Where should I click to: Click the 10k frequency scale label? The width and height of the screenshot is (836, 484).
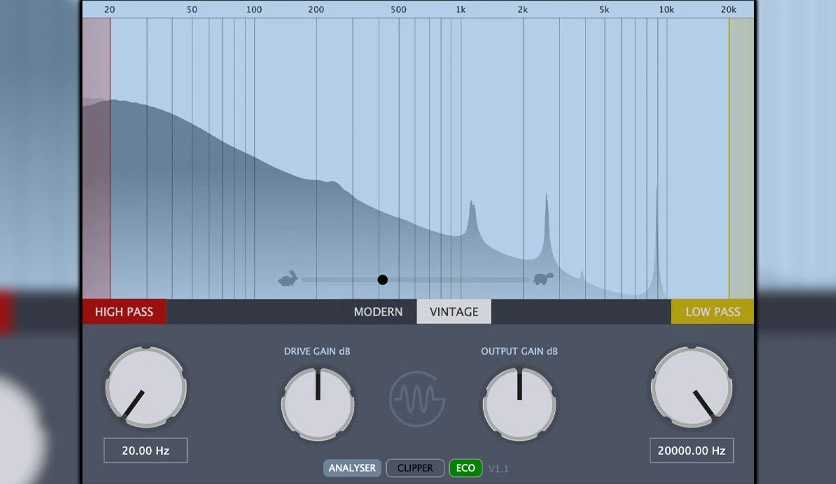tap(666, 10)
